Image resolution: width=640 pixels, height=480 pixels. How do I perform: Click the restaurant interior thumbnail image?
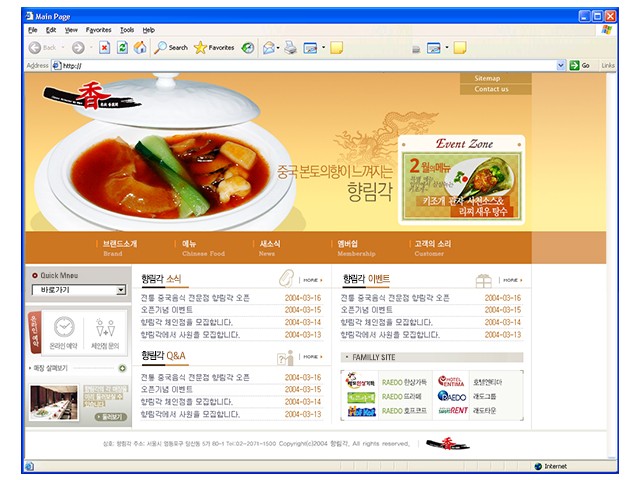pyautogui.click(x=55, y=400)
